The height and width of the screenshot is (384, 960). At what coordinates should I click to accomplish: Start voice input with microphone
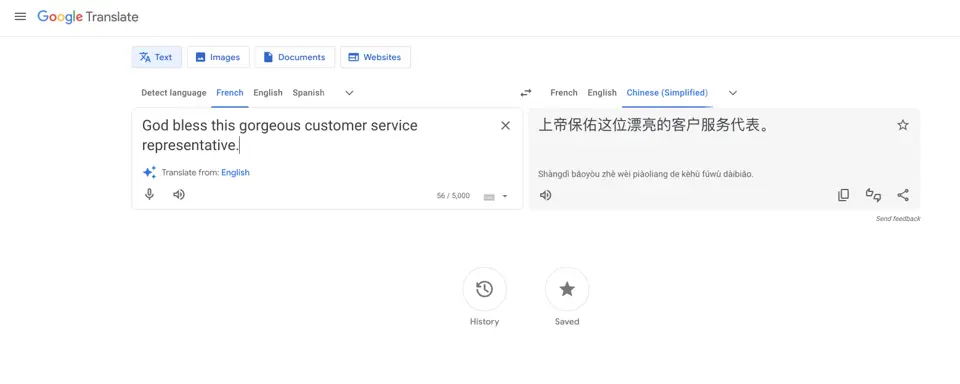point(149,195)
